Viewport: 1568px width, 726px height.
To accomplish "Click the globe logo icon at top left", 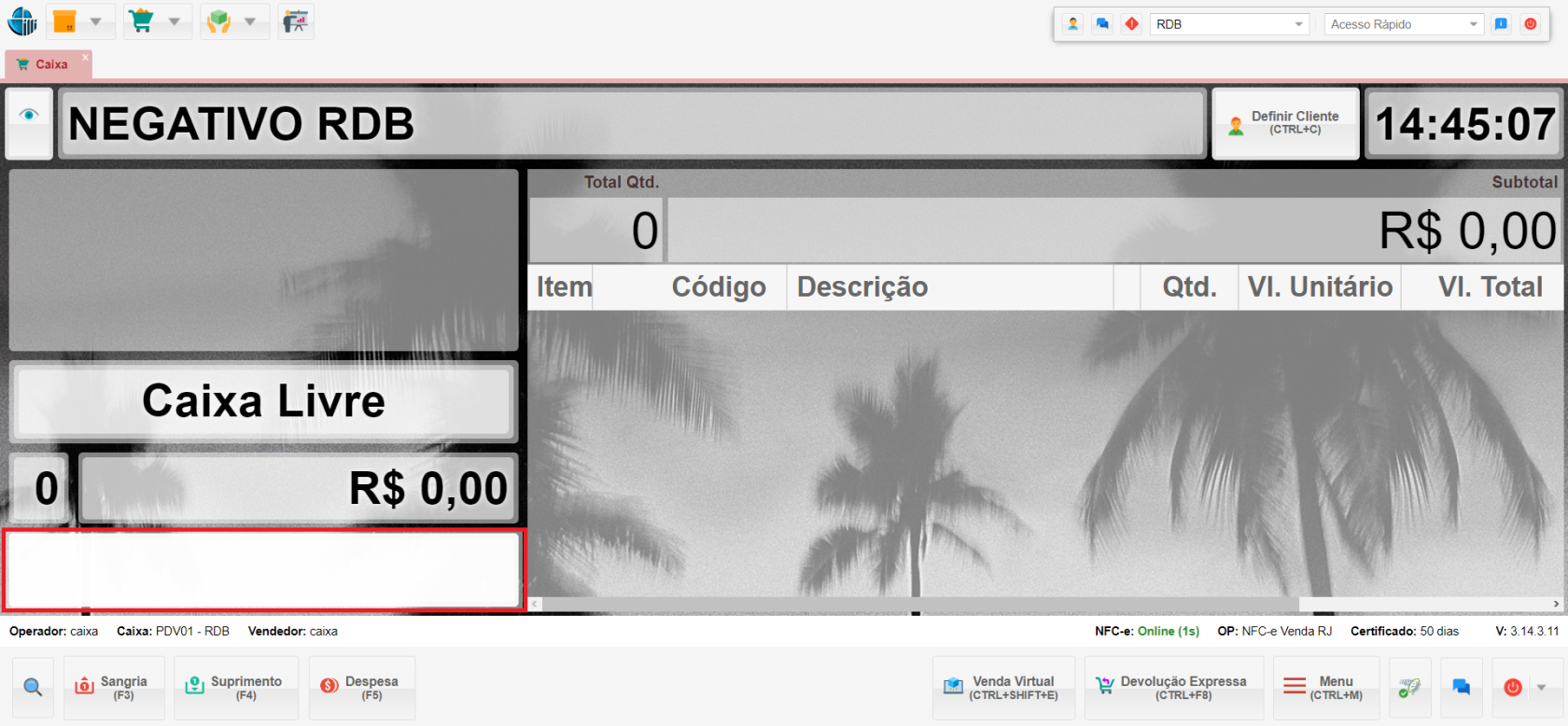I will [x=21, y=21].
